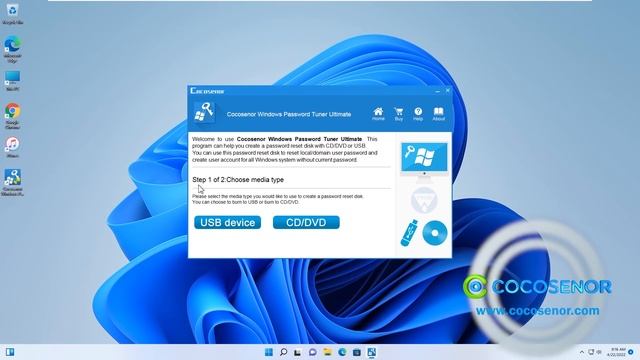The width and height of the screenshot is (640, 360).
Task: Open File Explorer from the taskbar
Action: point(327,352)
